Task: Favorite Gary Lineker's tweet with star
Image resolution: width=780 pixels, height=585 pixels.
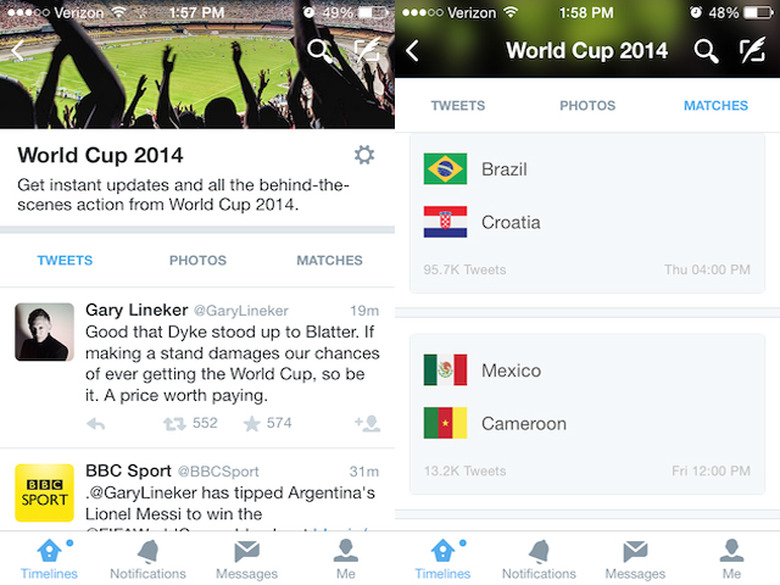Action: point(252,424)
